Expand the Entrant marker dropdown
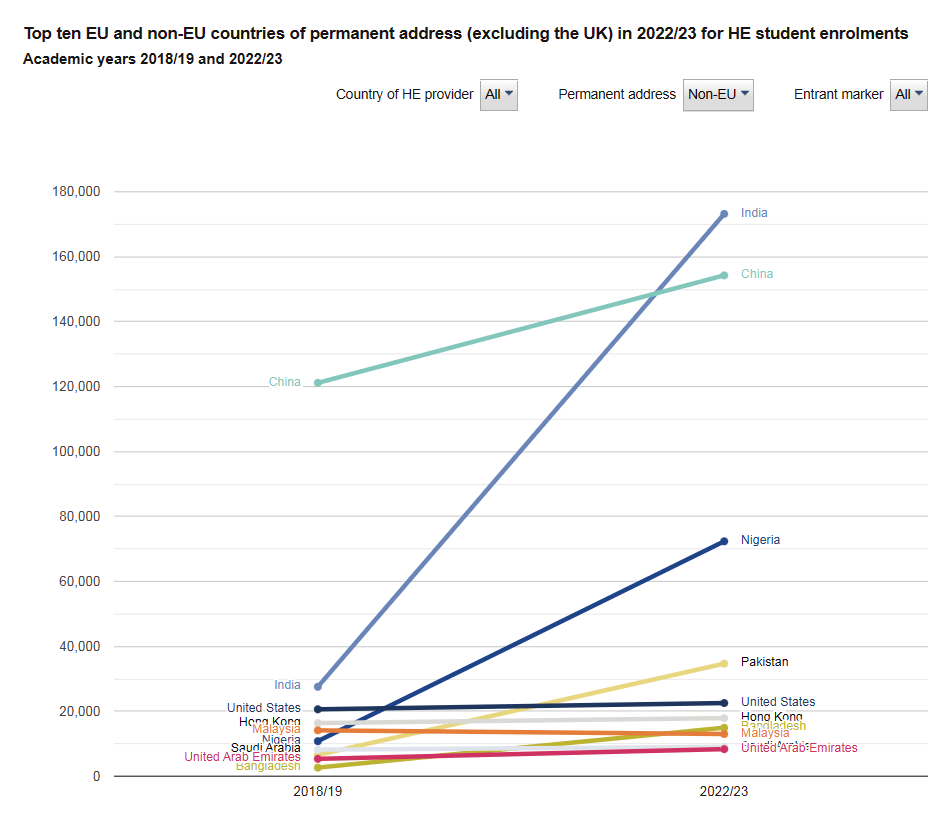The image size is (946, 816). click(x=909, y=95)
